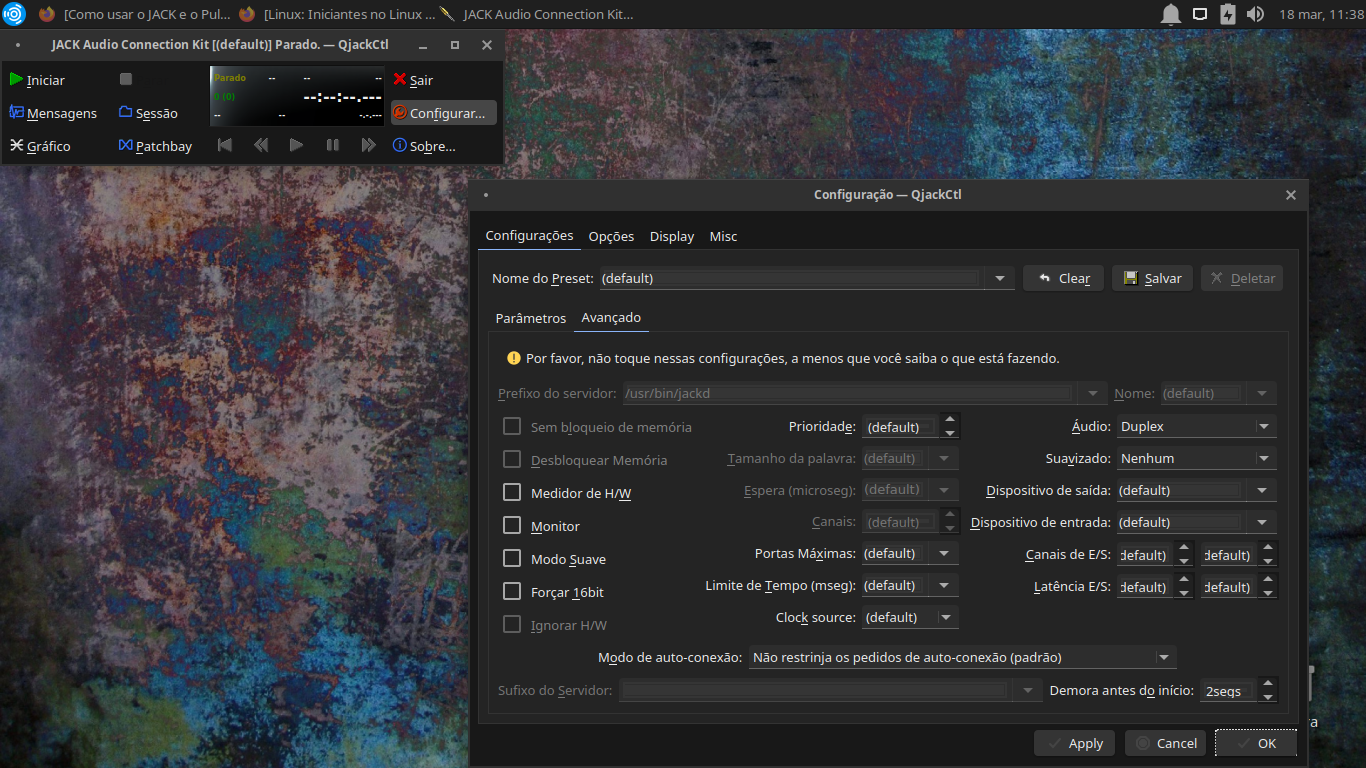
Task: Switch to the Parâmetros sub-tab
Action: [x=531, y=318]
